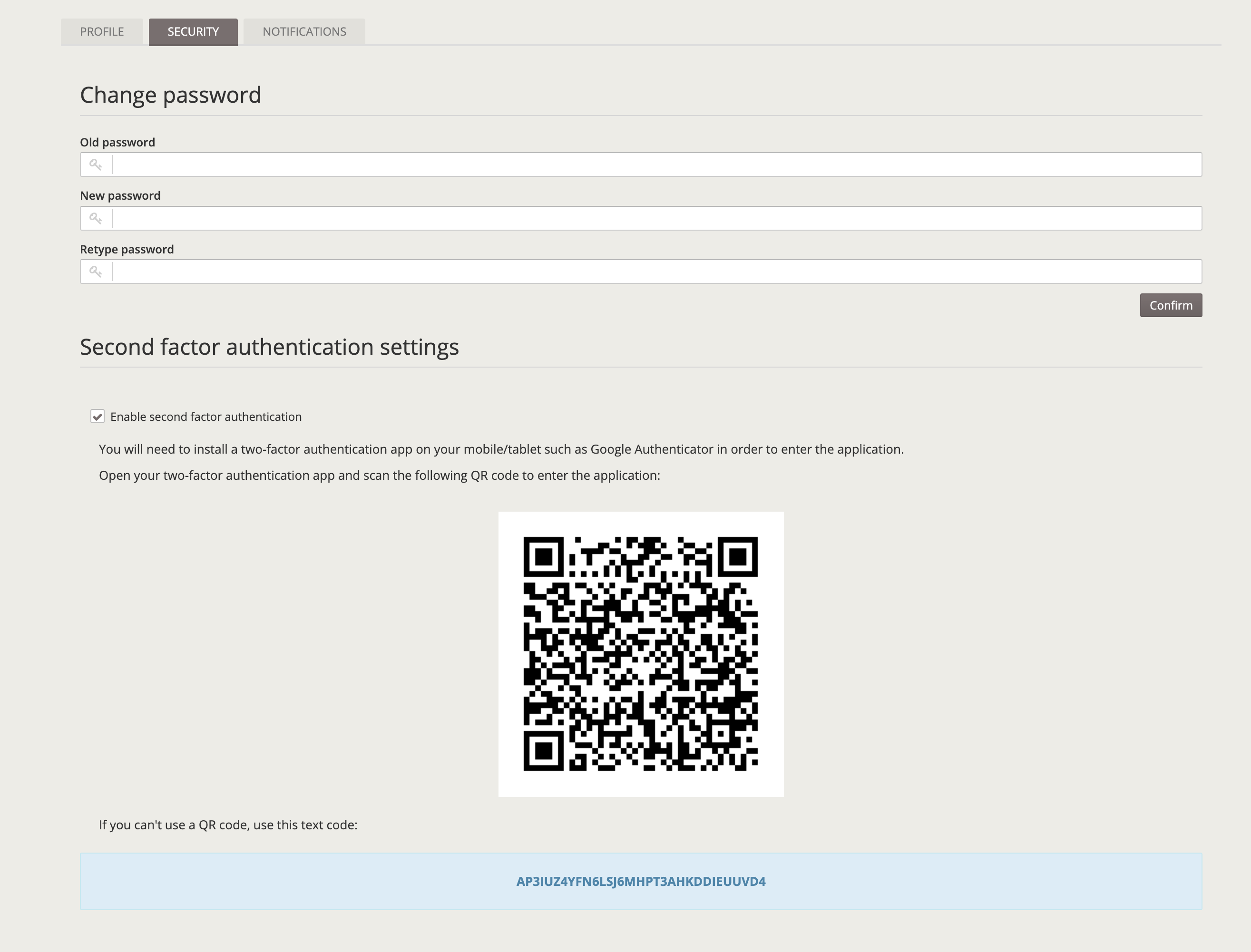Click the QR code image

click(641, 654)
